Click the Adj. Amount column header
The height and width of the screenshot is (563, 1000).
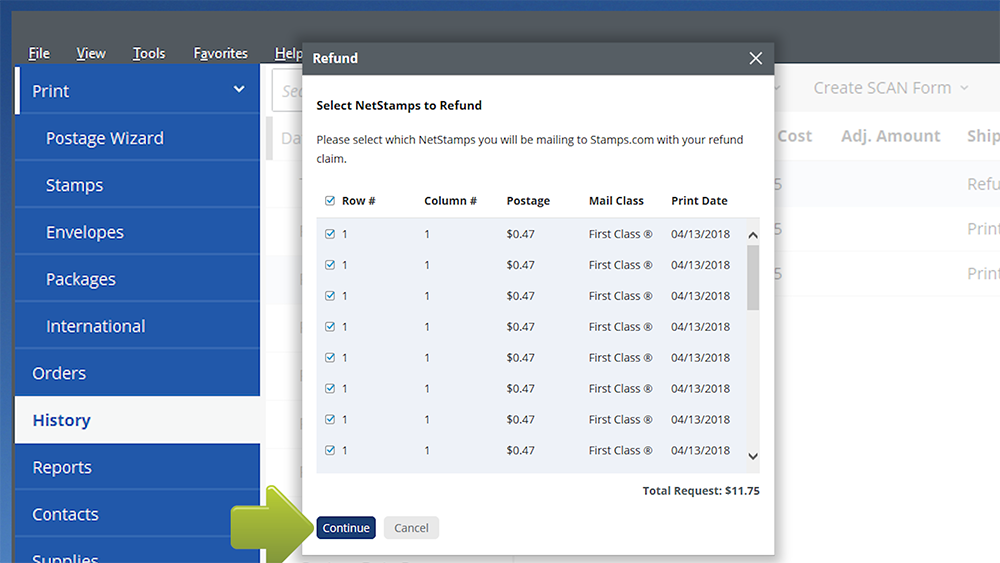[x=890, y=136]
